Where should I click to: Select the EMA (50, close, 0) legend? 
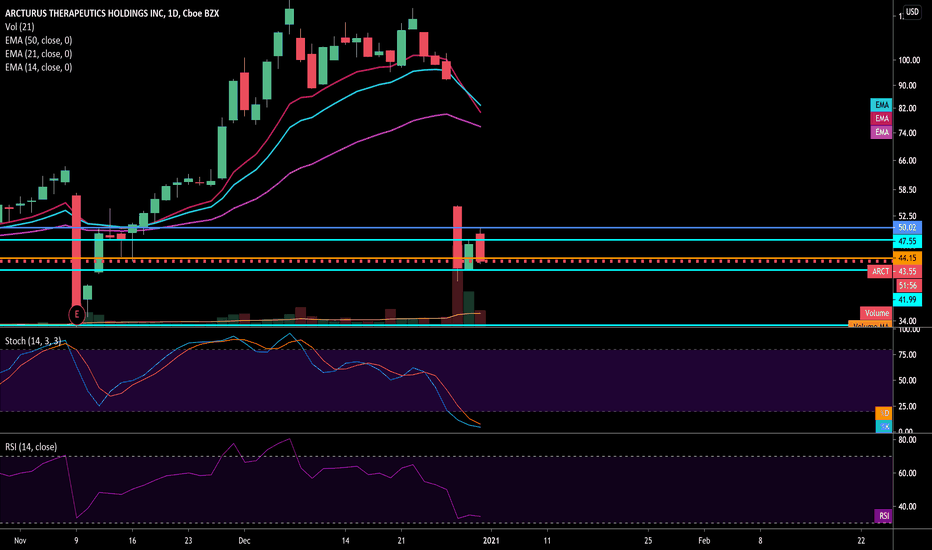click(39, 40)
